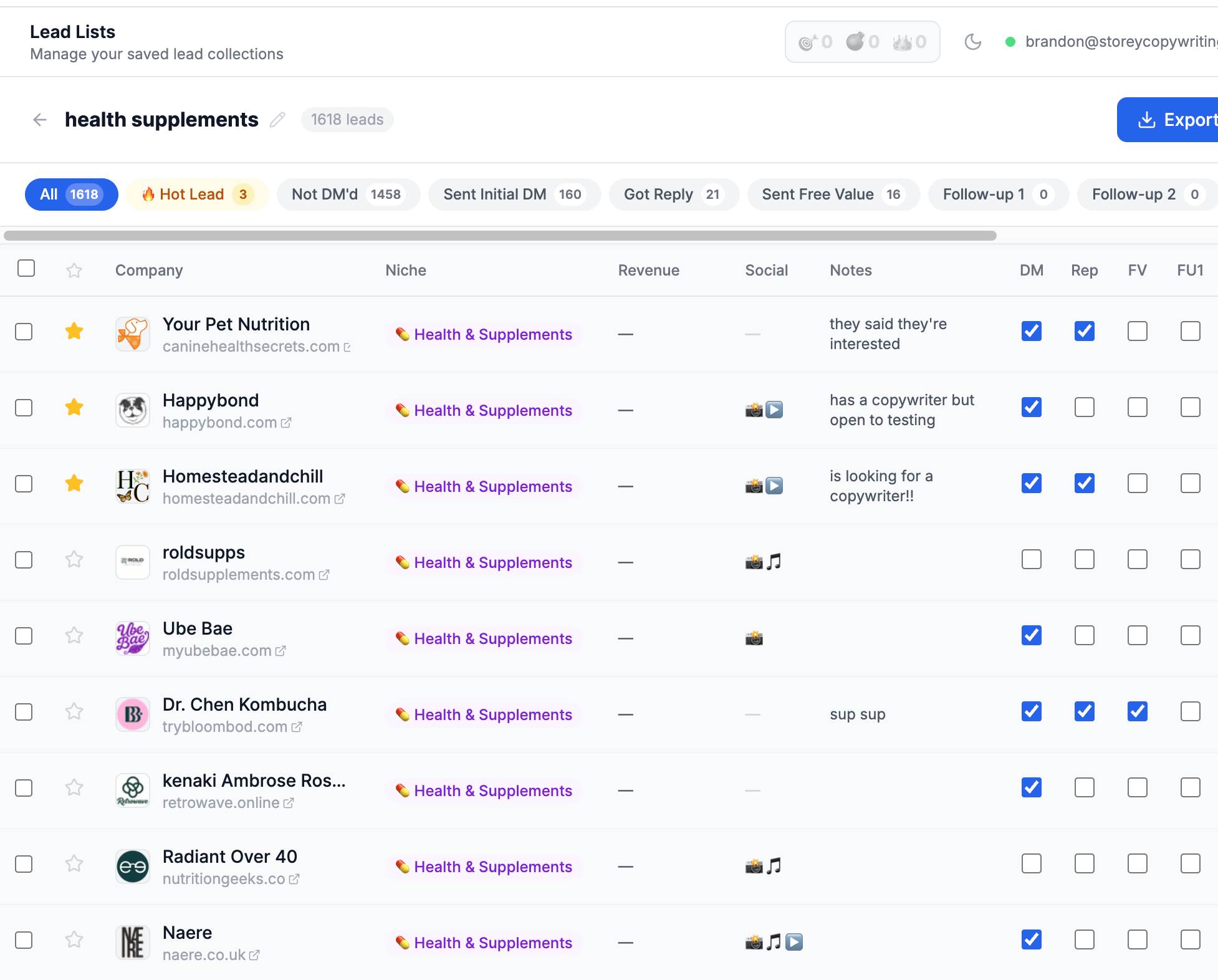The height and width of the screenshot is (980, 1218).
Task: Open Ube Bae Instagram camera icon
Action: (x=754, y=638)
